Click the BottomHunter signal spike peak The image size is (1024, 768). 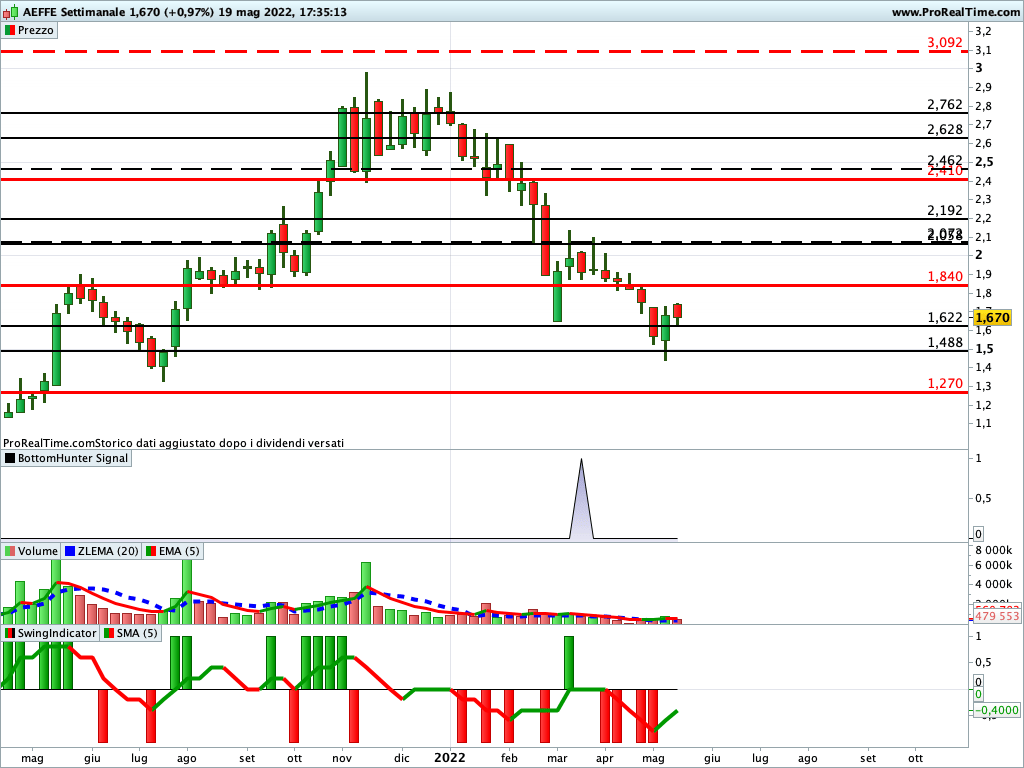[581, 461]
